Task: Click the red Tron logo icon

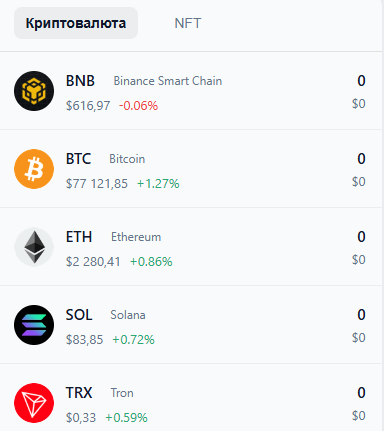Action: tap(34, 403)
